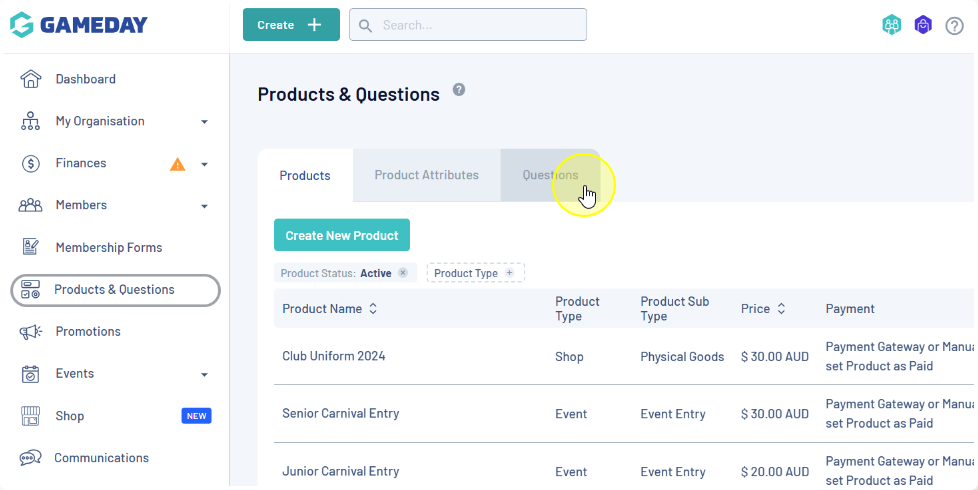Open Membership Forms in the sidebar
Image resolution: width=978 pixels, height=490 pixels.
click(x=108, y=247)
